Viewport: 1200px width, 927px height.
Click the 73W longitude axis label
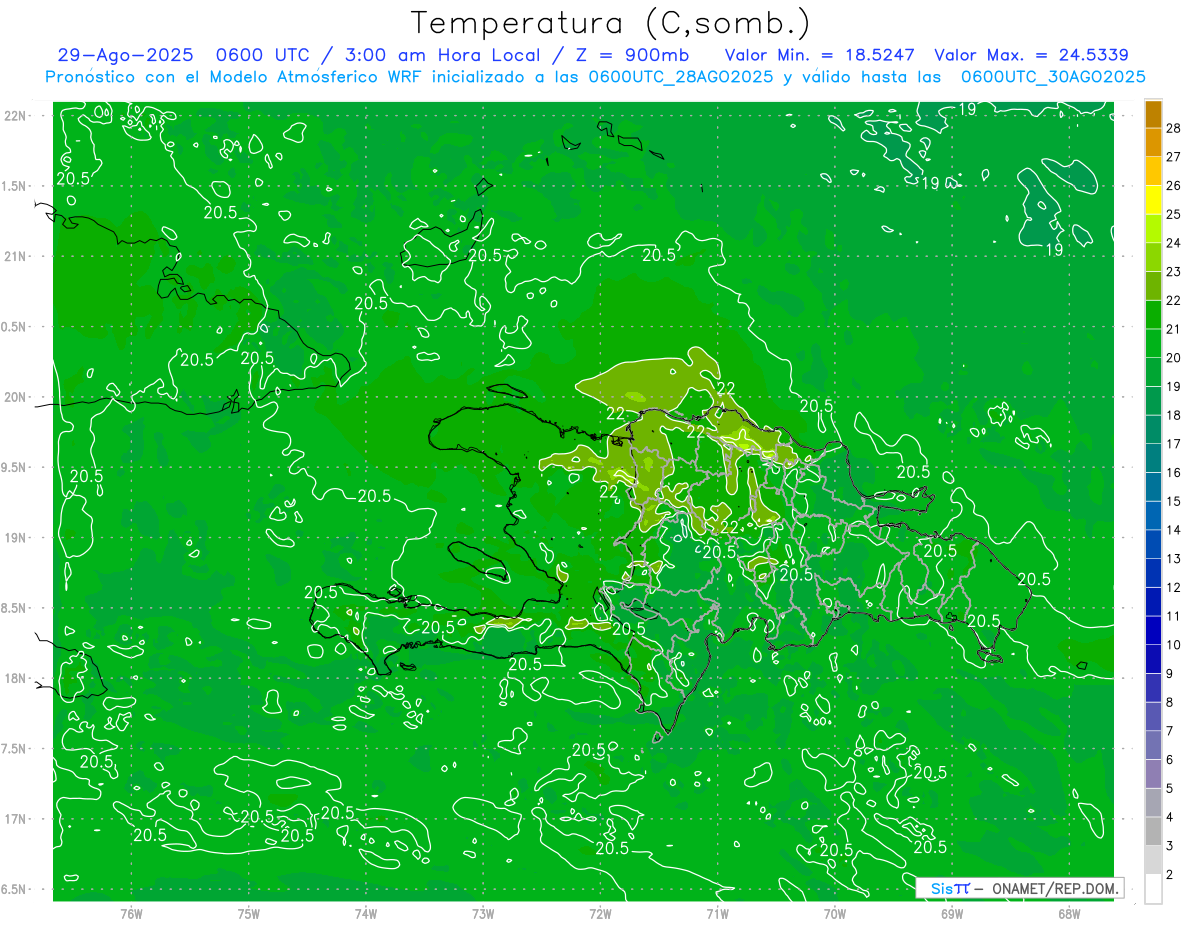483,914
